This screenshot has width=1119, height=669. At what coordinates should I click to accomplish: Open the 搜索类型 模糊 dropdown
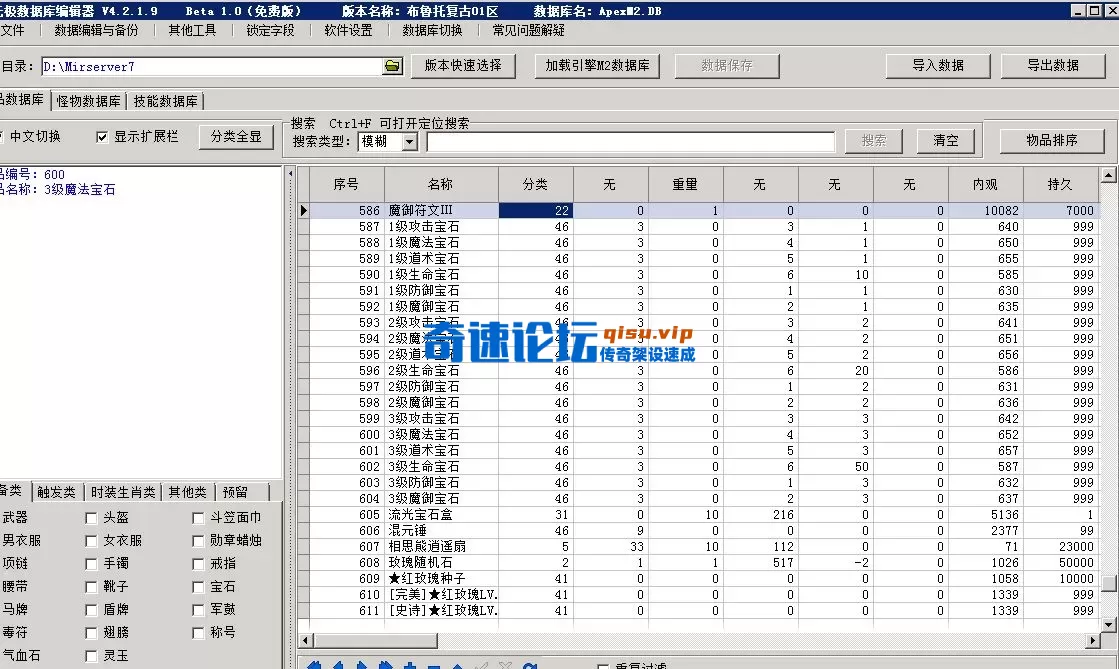coord(412,141)
